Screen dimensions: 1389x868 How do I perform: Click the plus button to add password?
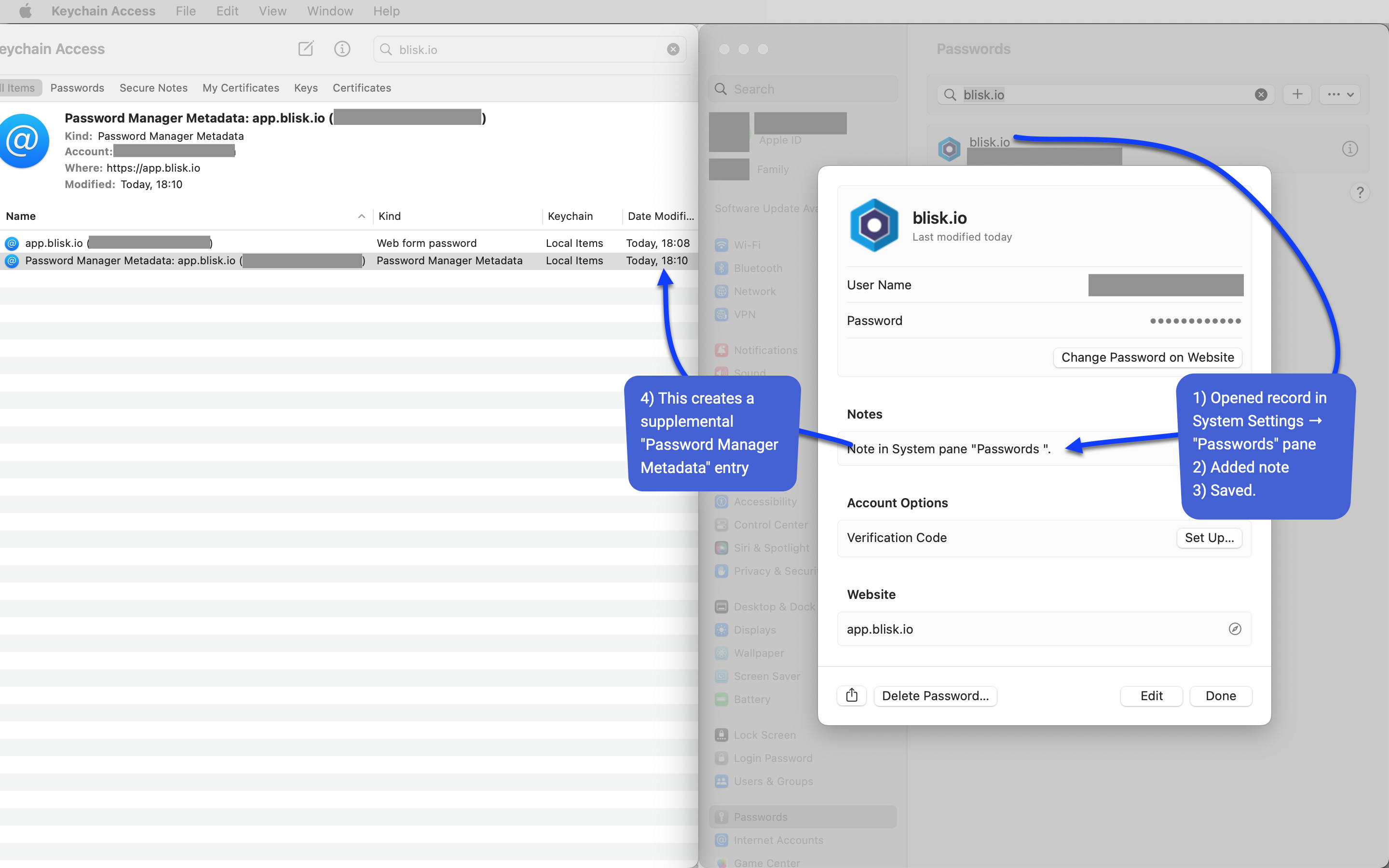pos(1297,94)
